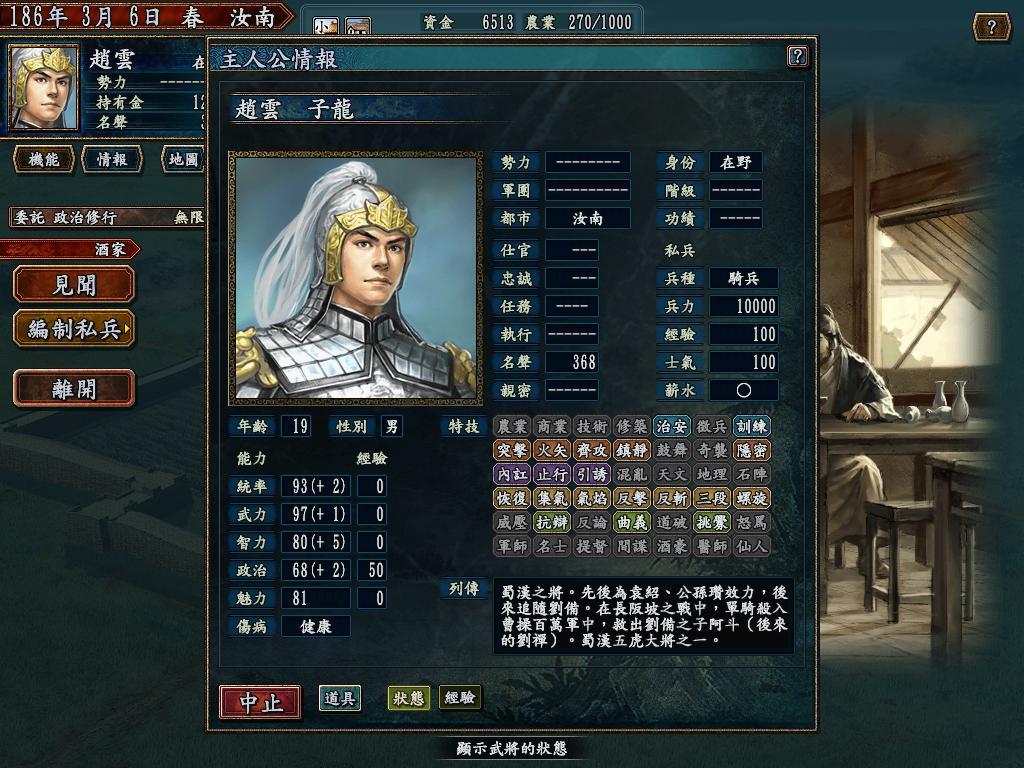Click the 挑釁 green skill badge

tap(711, 522)
